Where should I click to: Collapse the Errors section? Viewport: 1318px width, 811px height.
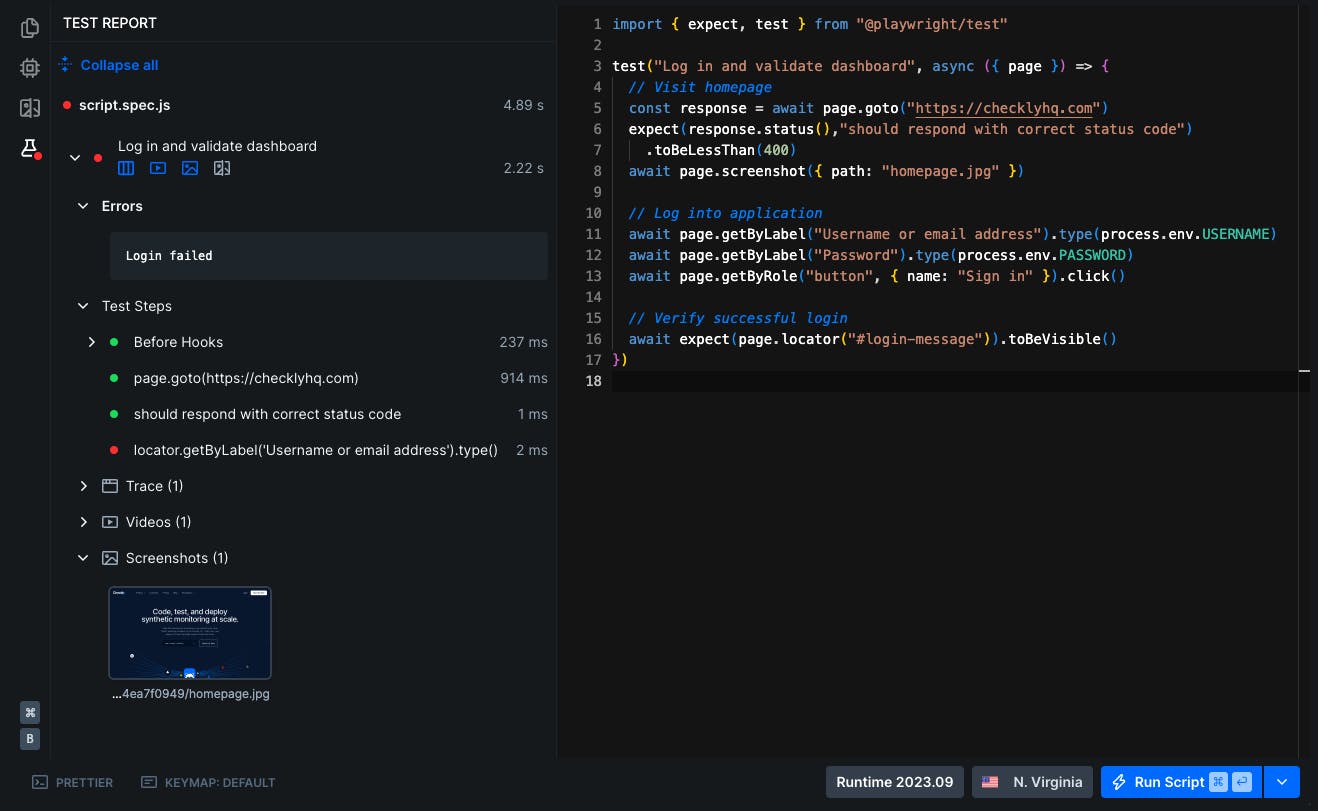(x=84, y=206)
